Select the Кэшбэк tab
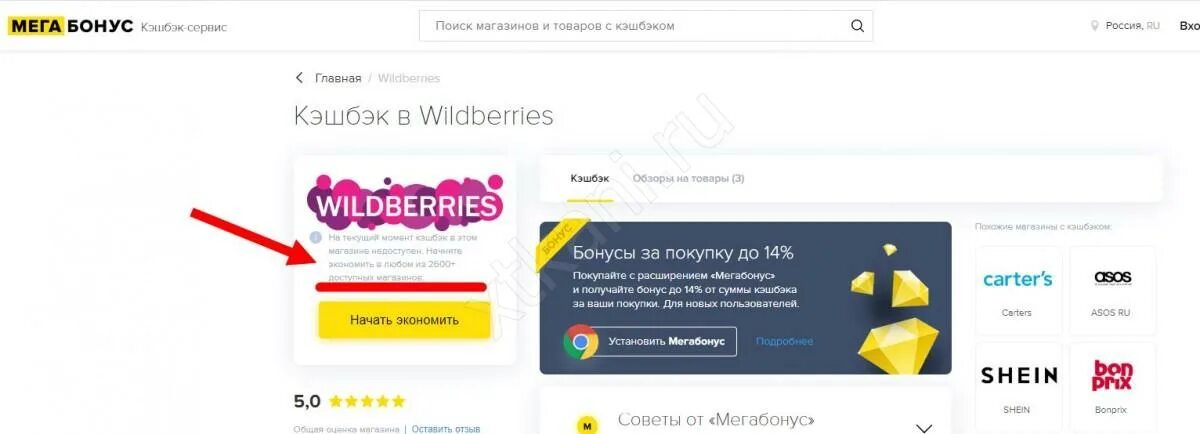 pos(589,178)
